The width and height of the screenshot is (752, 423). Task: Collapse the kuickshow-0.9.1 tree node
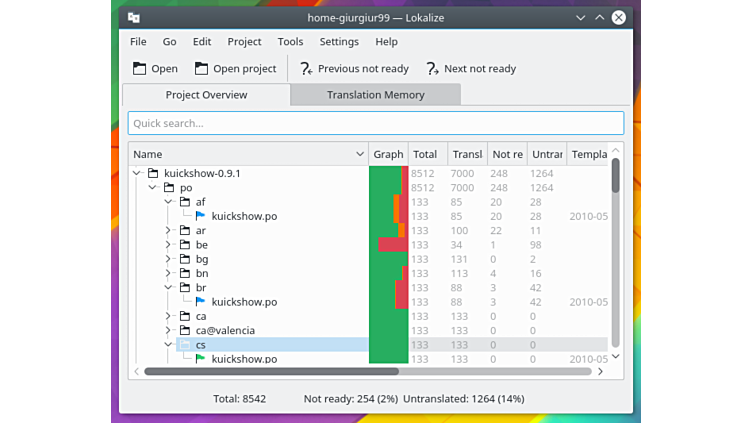tap(137, 173)
